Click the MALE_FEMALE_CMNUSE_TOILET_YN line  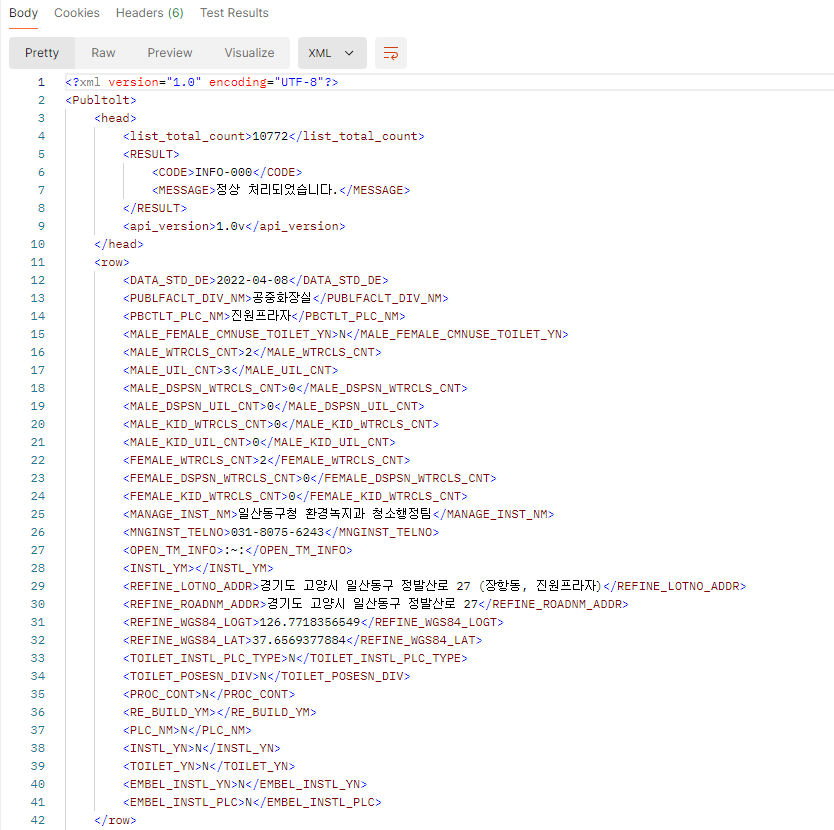pos(346,335)
